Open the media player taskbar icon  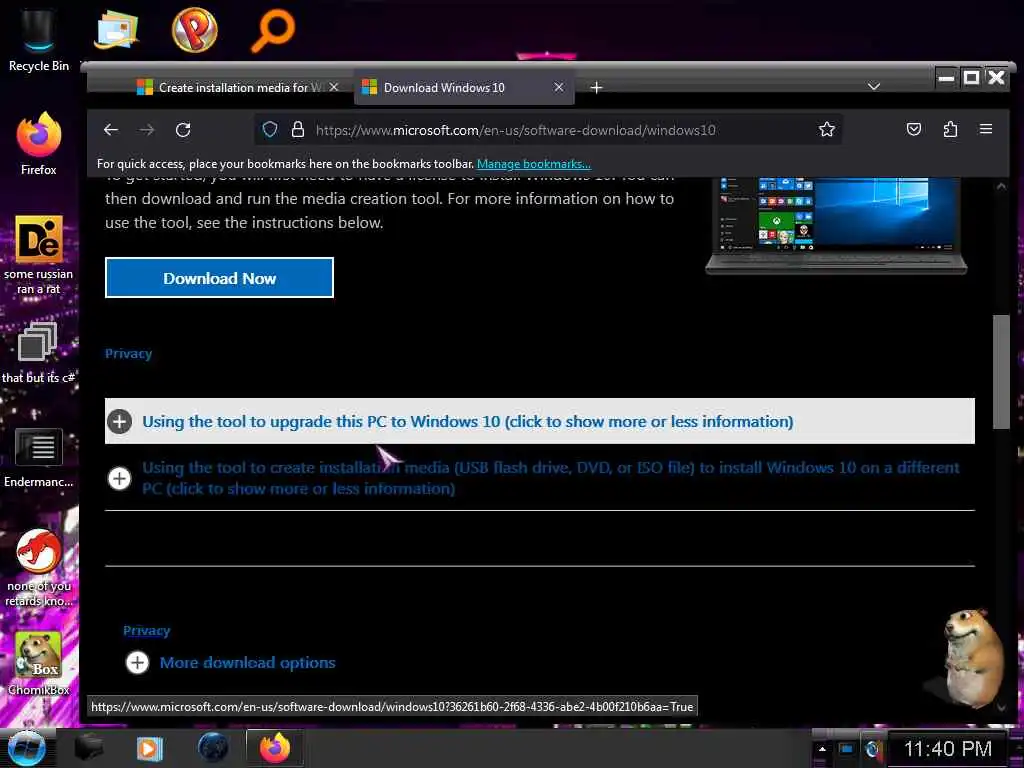point(150,748)
